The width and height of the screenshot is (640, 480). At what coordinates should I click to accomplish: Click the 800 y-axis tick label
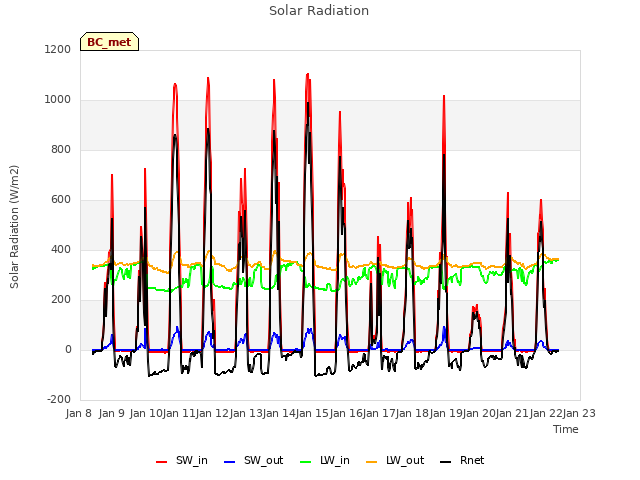(61, 149)
